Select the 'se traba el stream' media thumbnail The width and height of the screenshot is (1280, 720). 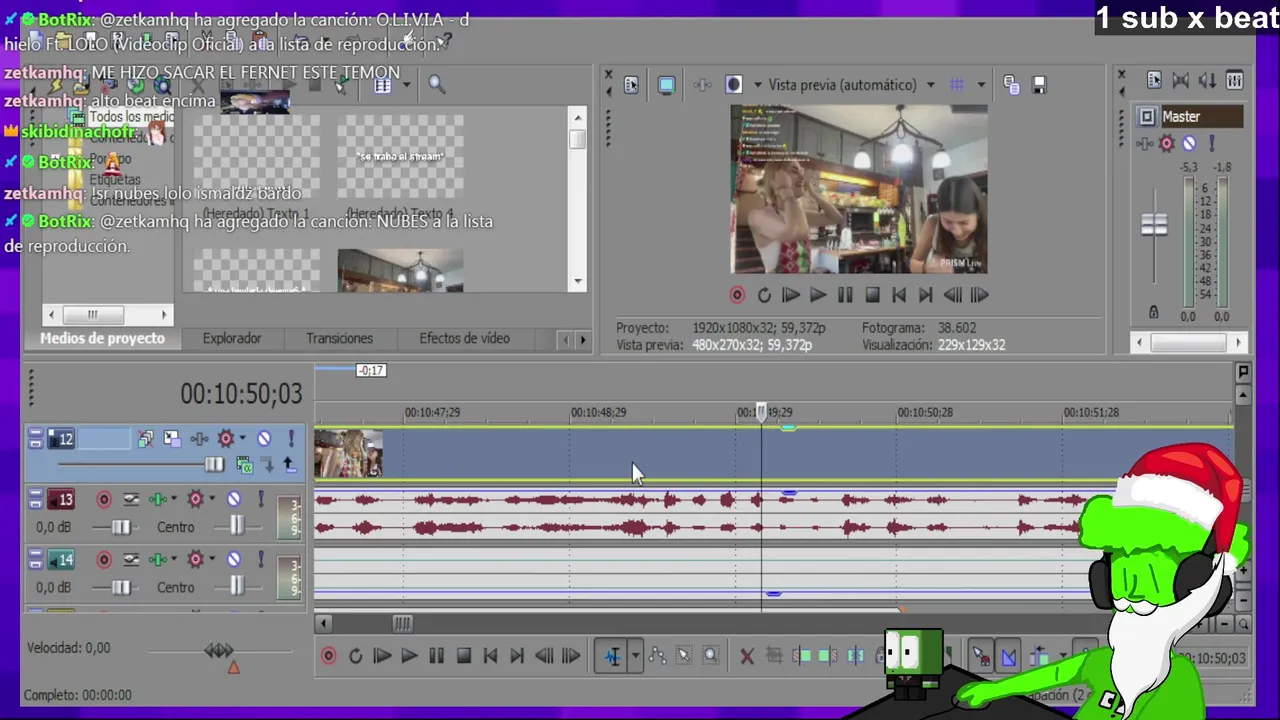coord(400,156)
